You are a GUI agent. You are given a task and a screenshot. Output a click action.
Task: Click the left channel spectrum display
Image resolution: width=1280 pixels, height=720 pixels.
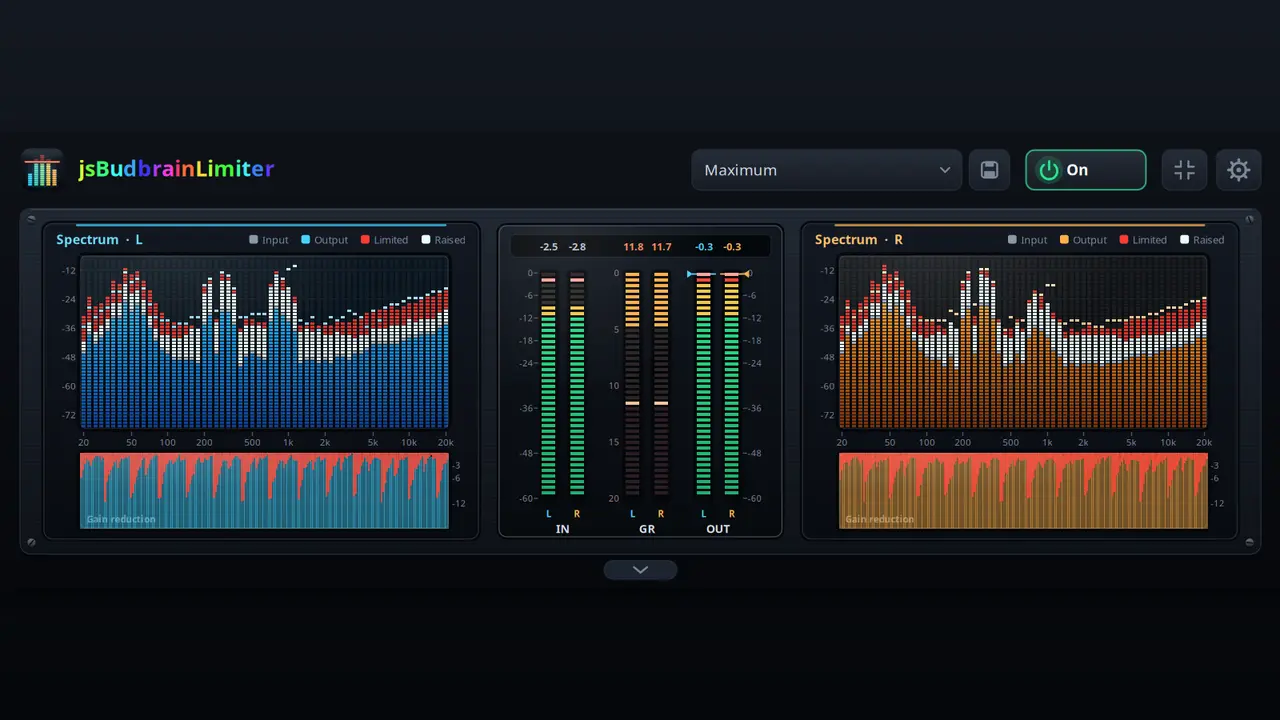[x=264, y=342]
